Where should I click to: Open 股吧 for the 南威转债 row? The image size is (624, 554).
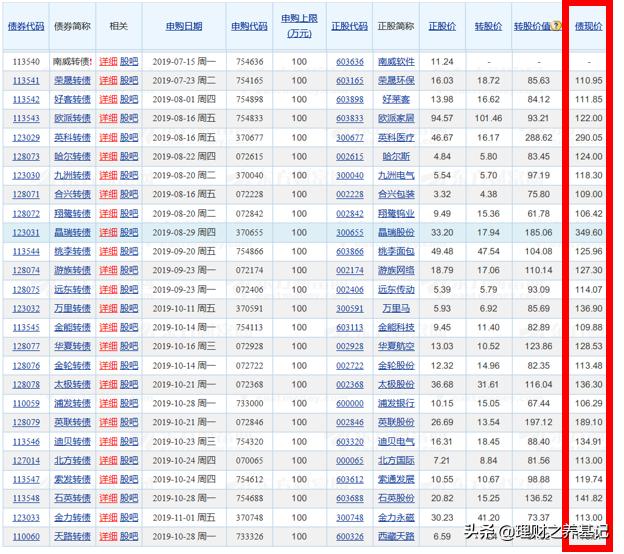(129, 62)
